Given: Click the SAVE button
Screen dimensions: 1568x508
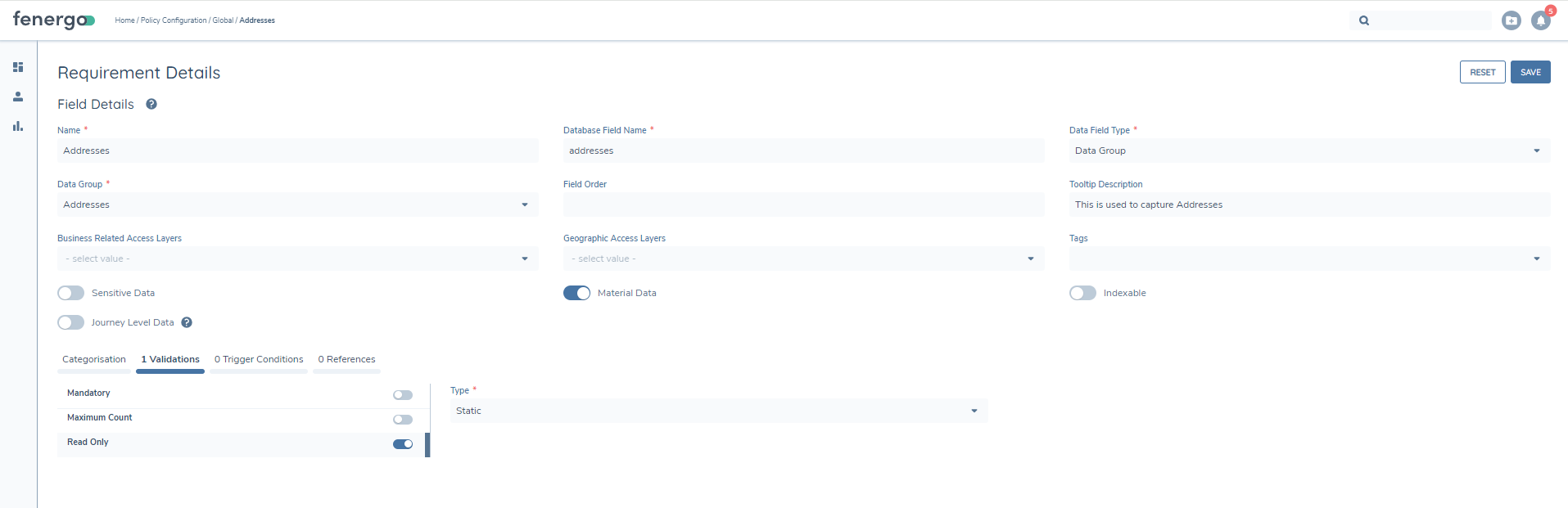Looking at the screenshot, I should [x=1530, y=72].
